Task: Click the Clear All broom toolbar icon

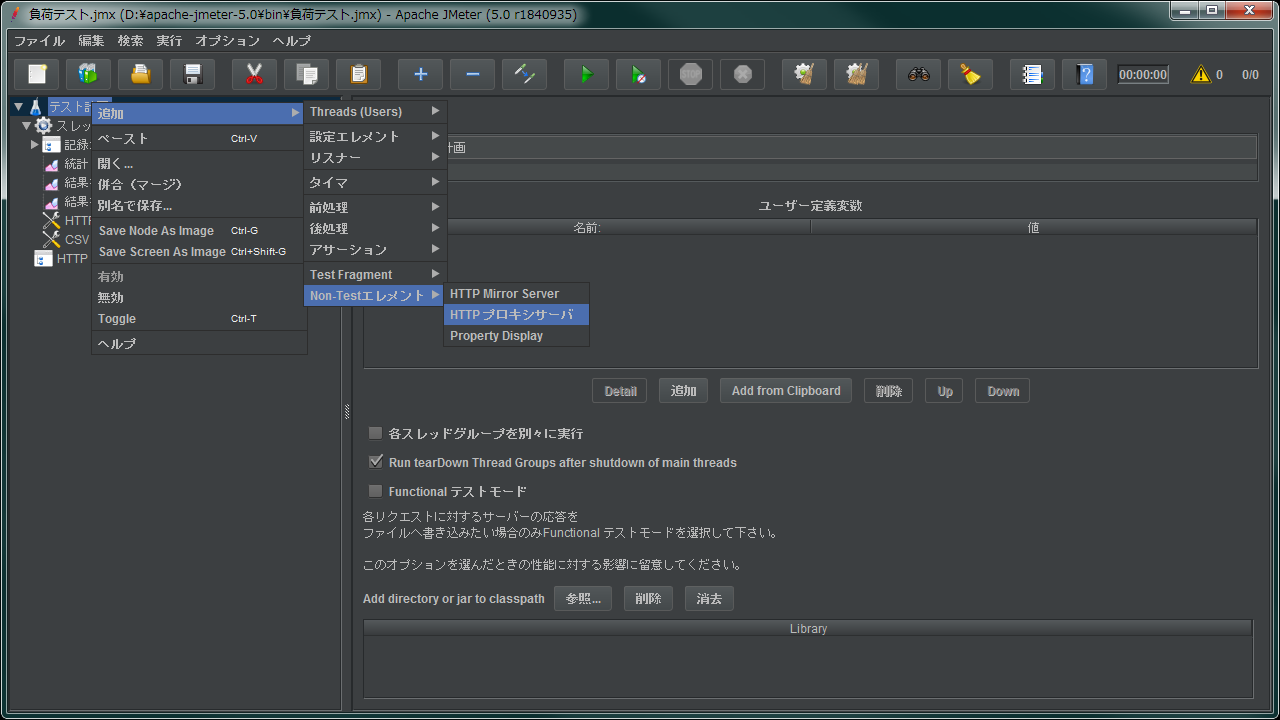Action: pyautogui.click(x=856, y=74)
